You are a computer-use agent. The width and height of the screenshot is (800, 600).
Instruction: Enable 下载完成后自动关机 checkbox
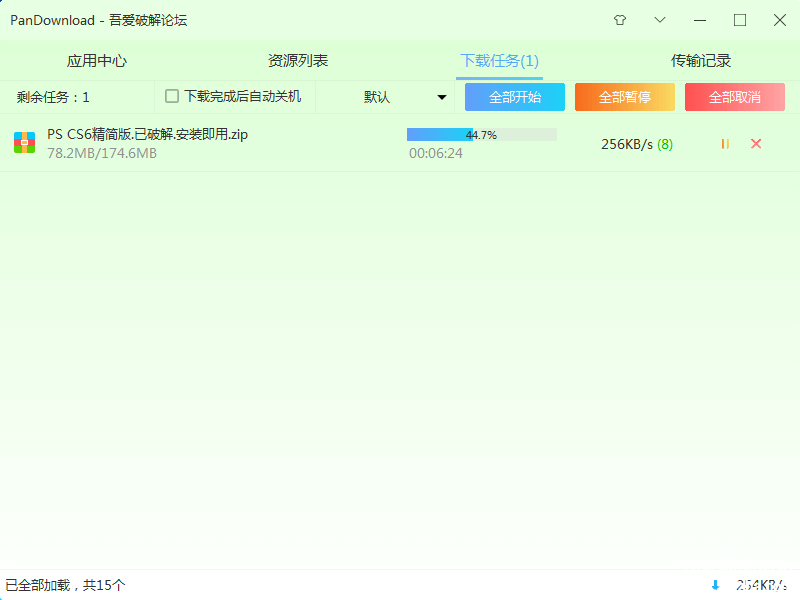pos(172,96)
